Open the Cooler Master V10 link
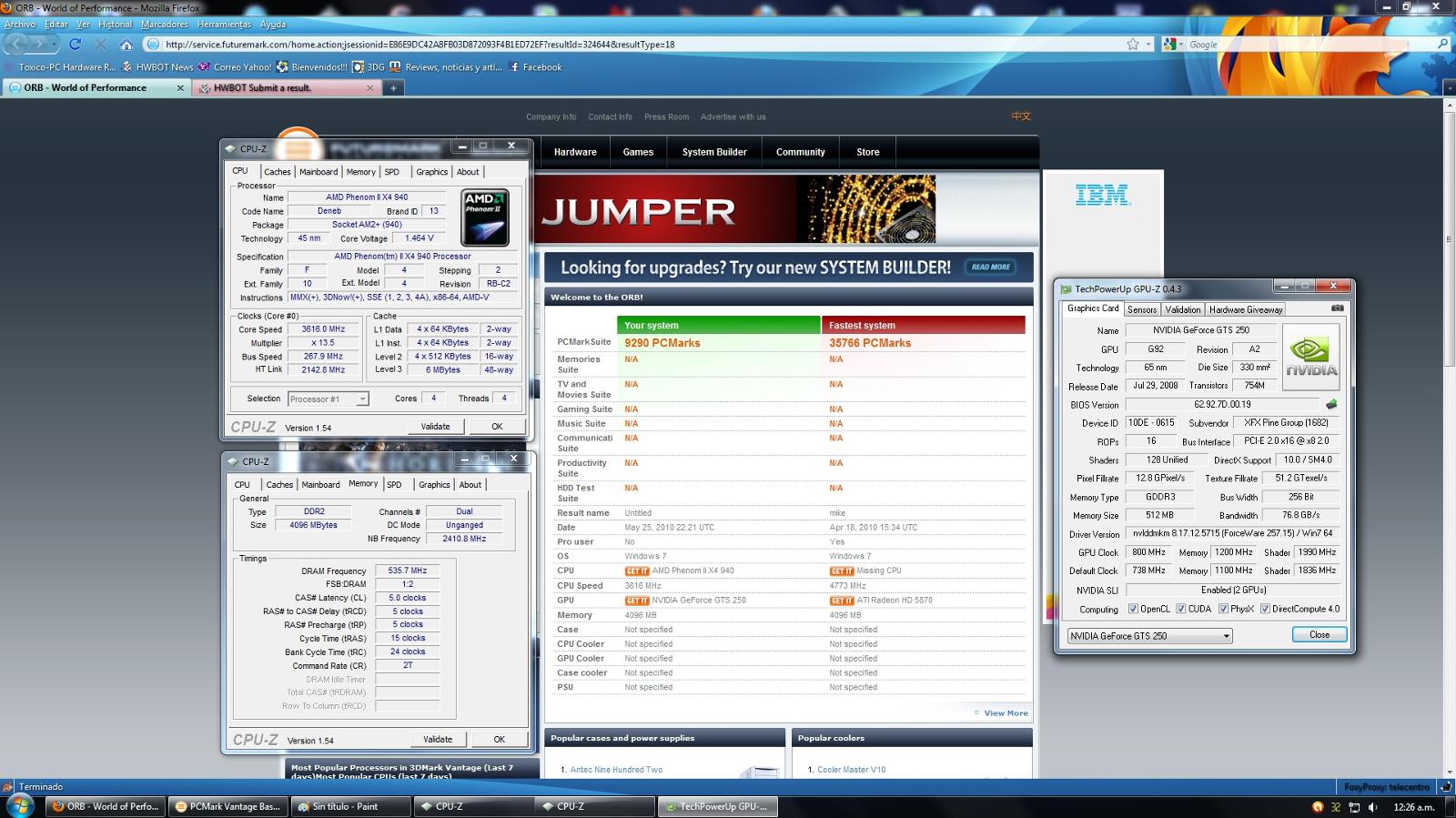 pyautogui.click(x=851, y=770)
